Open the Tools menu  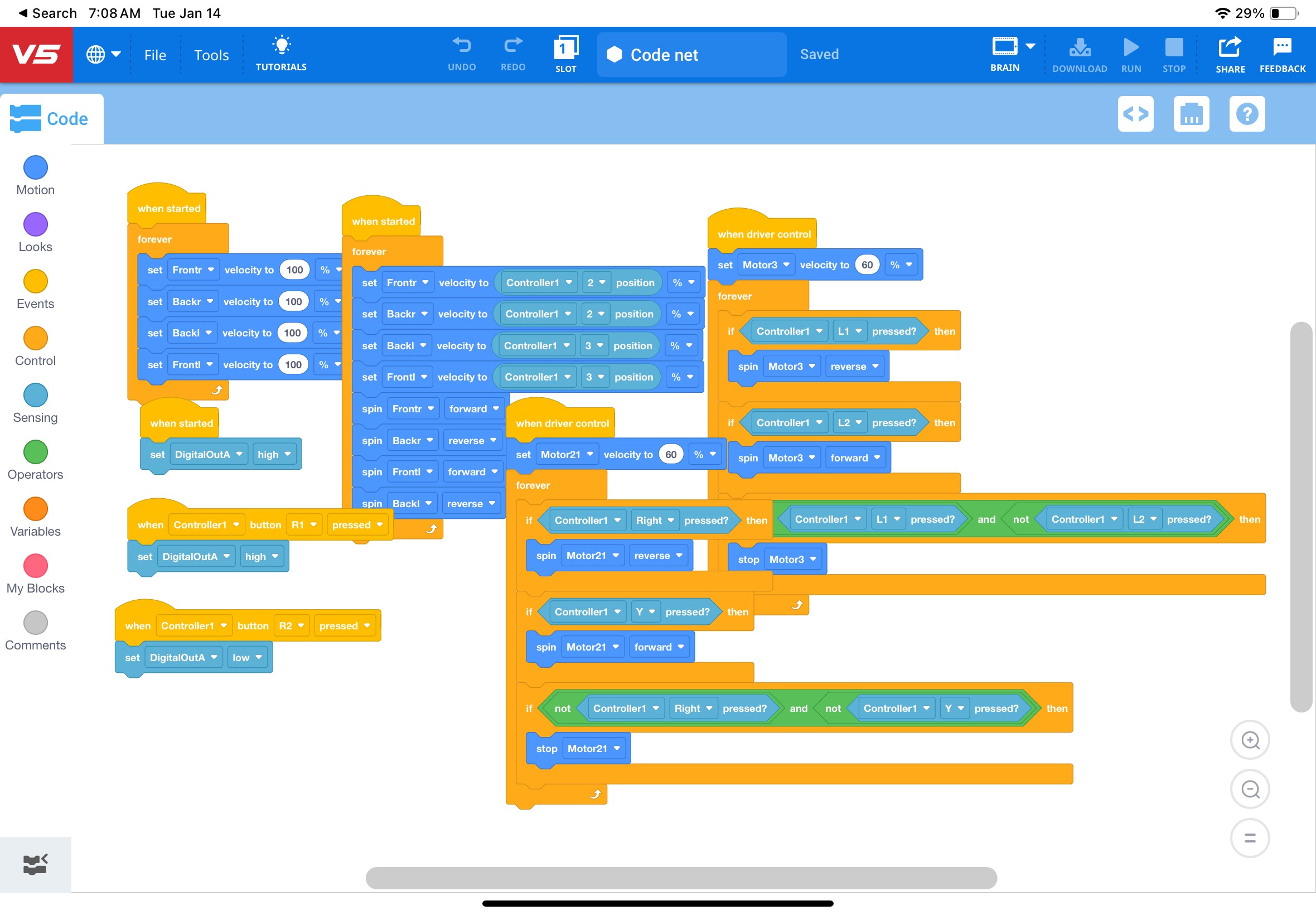211,55
